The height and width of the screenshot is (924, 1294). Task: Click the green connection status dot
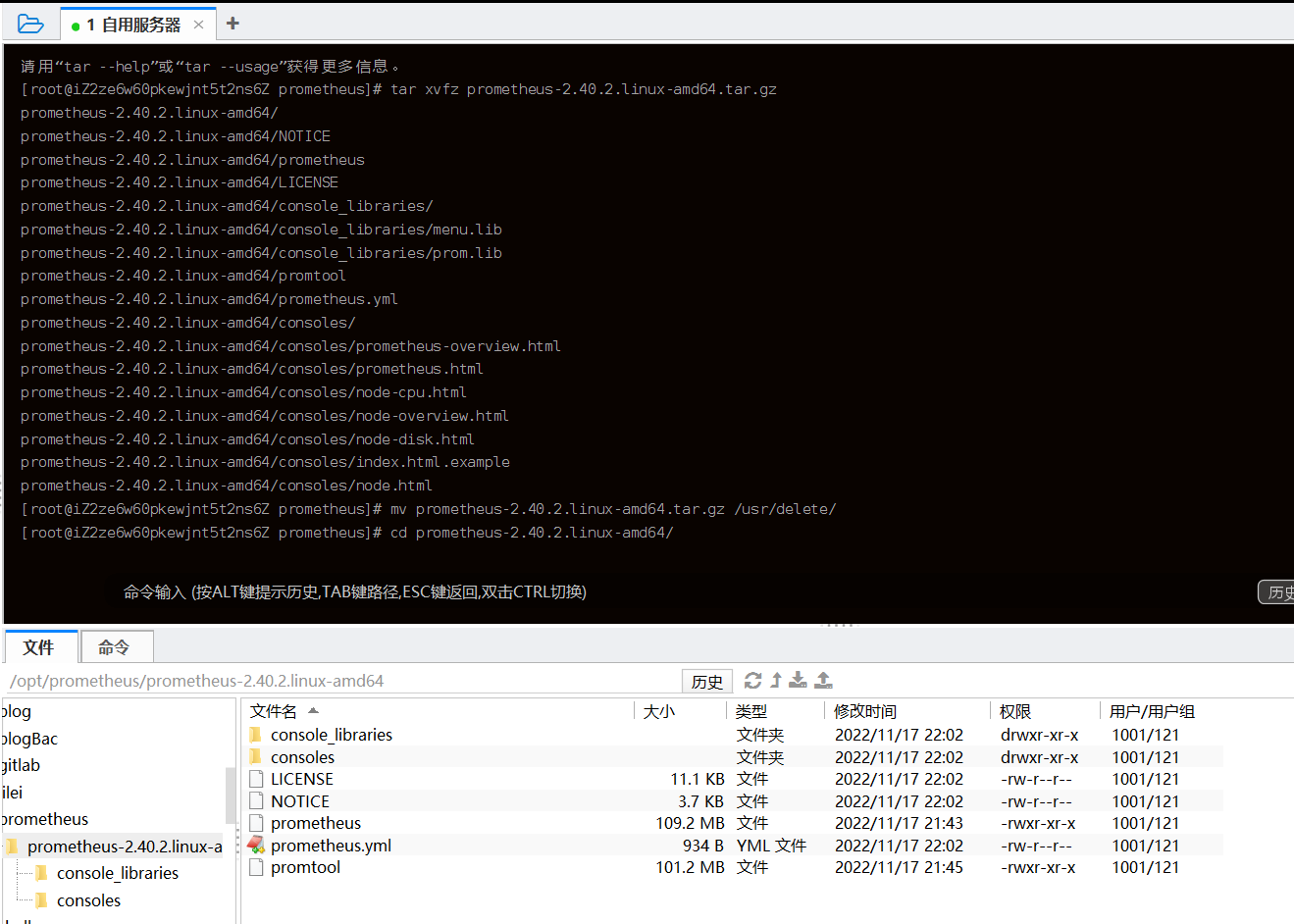pos(76,26)
